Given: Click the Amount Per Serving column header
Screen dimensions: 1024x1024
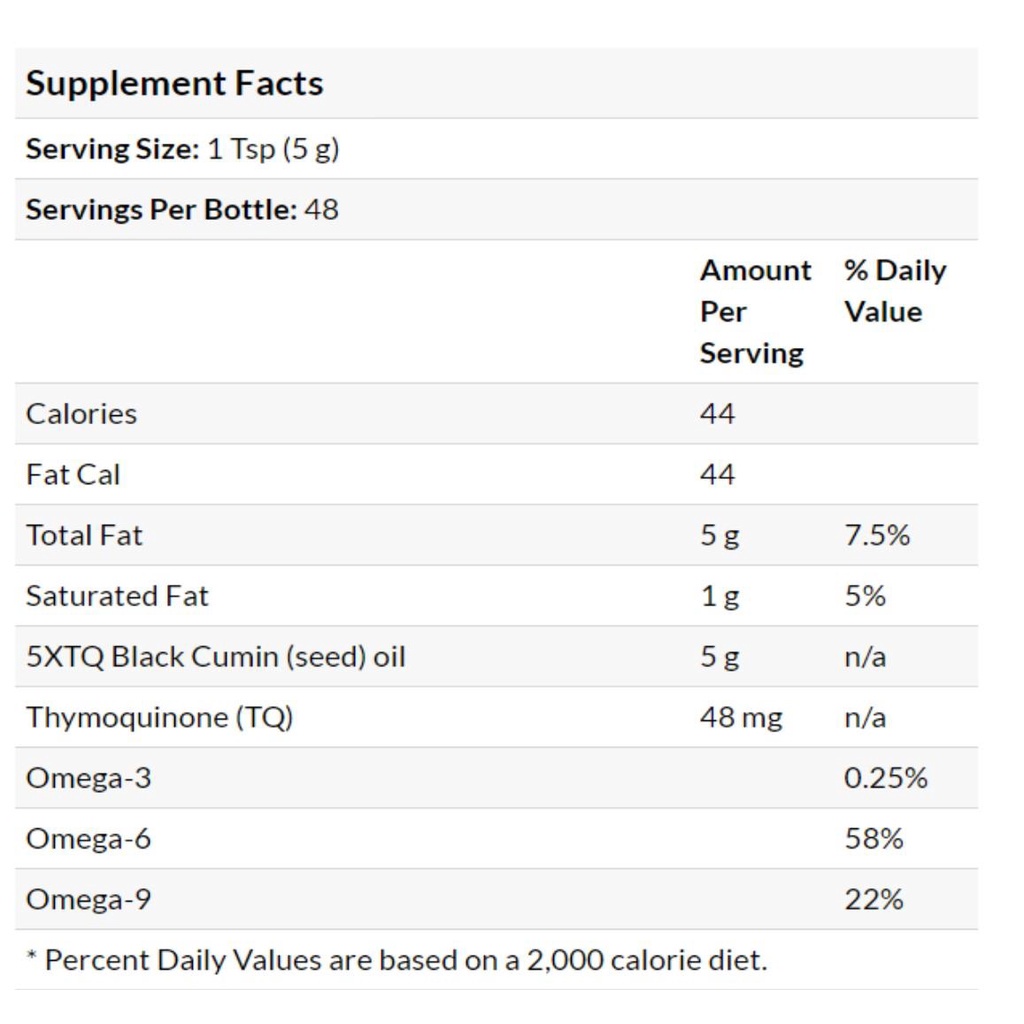Looking at the screenshot, I should tap(755, 311).
